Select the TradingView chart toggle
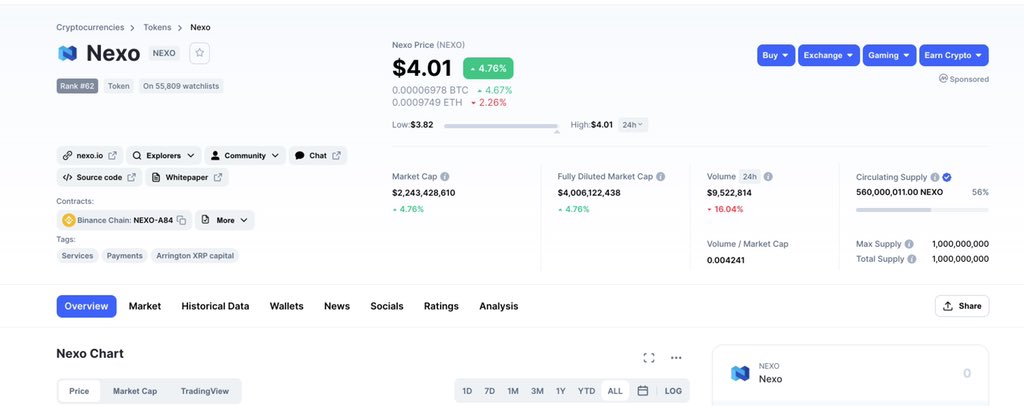The width and height of the screenshot is (1024, 406). click(x=205, y=391)
